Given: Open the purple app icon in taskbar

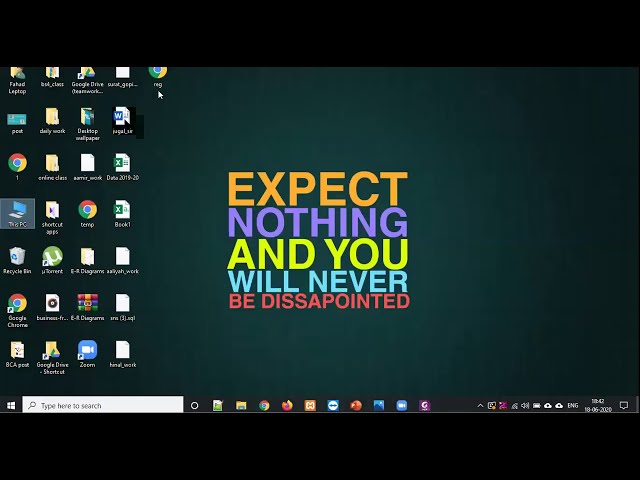Looking at the screenshot, I should [x=424, y=405].
